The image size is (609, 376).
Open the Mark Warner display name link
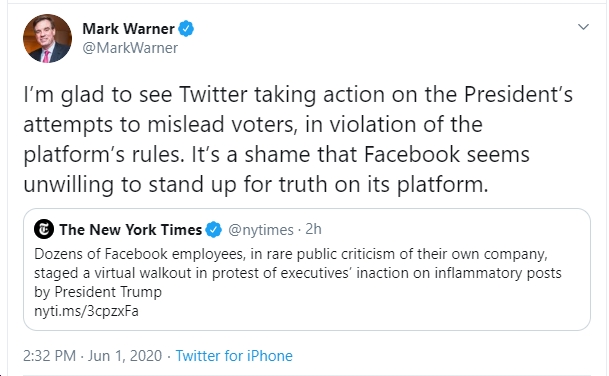point(128,29)
